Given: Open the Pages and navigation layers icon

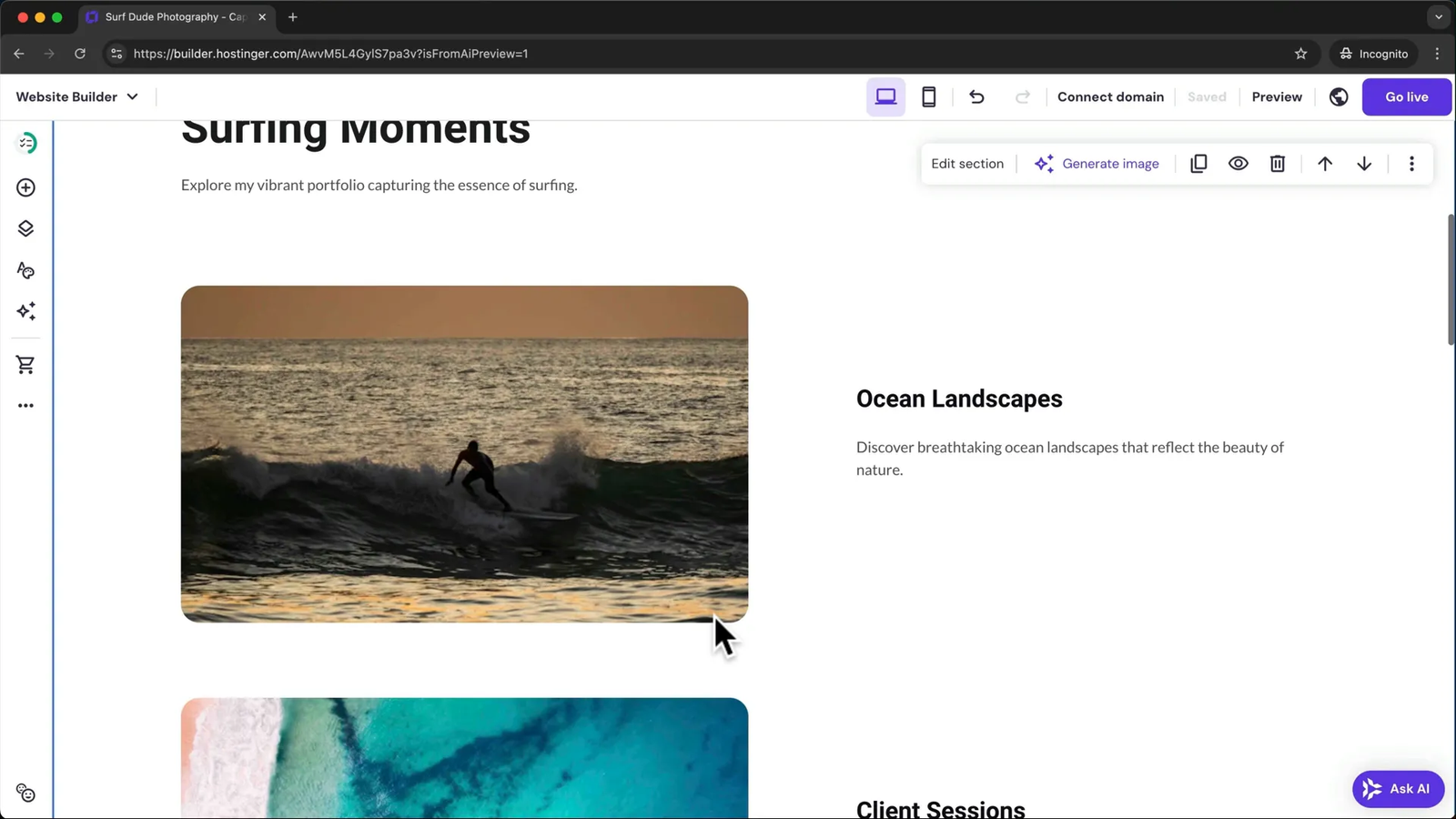Looking at the screenshot, I should pyautogui.click(x=25, y=228).
